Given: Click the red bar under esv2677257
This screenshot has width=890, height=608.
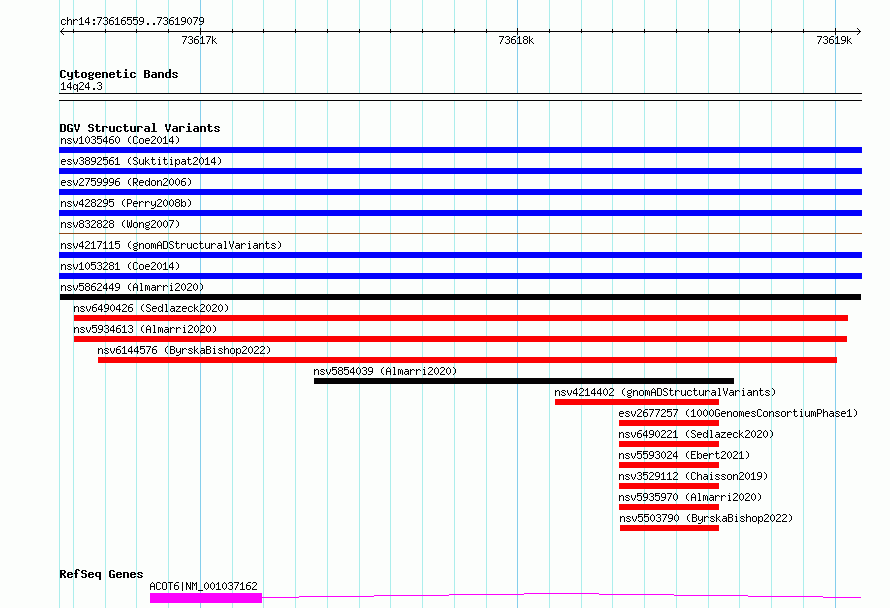Looking at the screenshot, I should click(669, 423).
